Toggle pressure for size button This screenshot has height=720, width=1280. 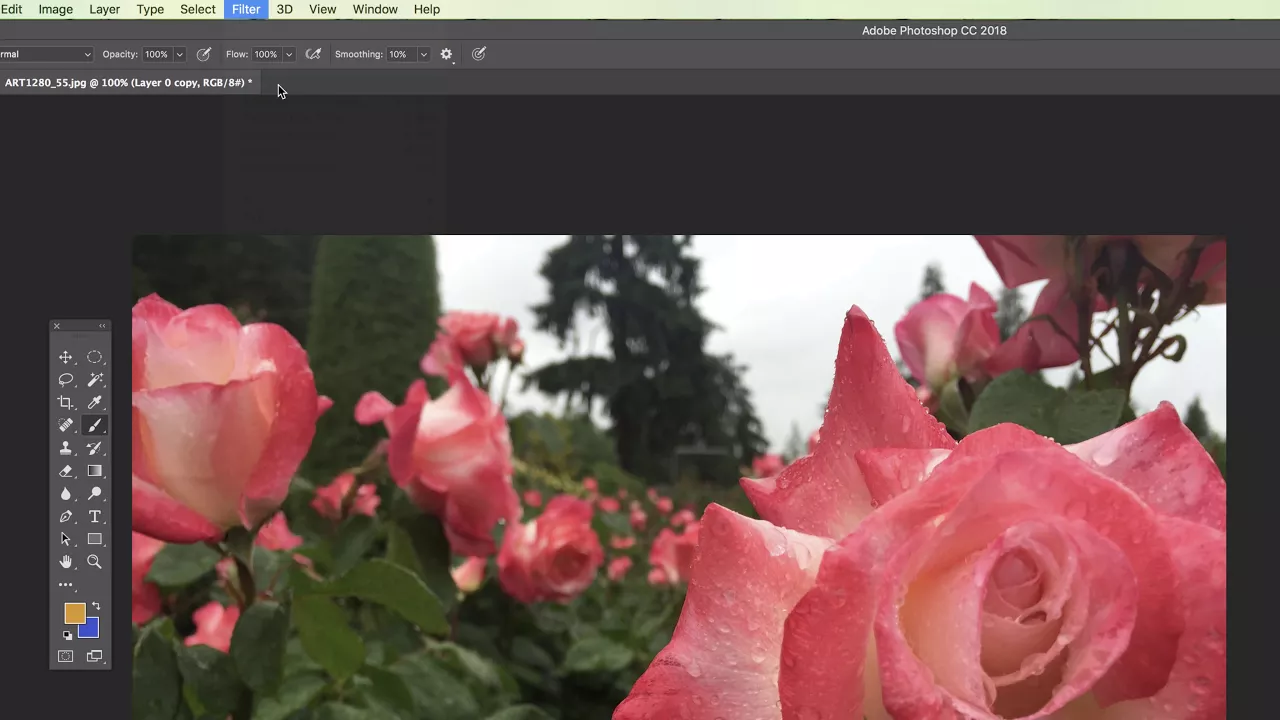[x=479, y=54]
